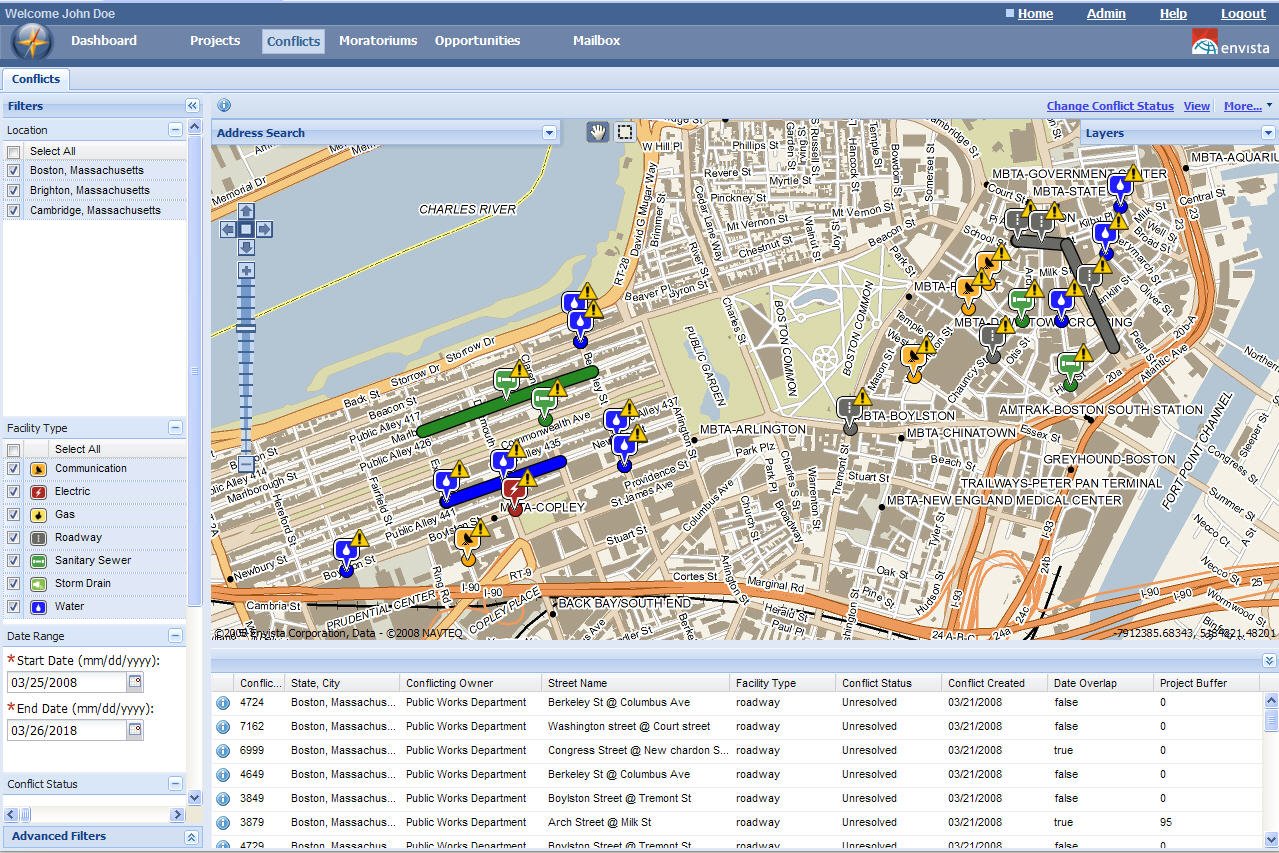Open the End Date calendar picker
1279x853 pixels.
click(135, 730)
